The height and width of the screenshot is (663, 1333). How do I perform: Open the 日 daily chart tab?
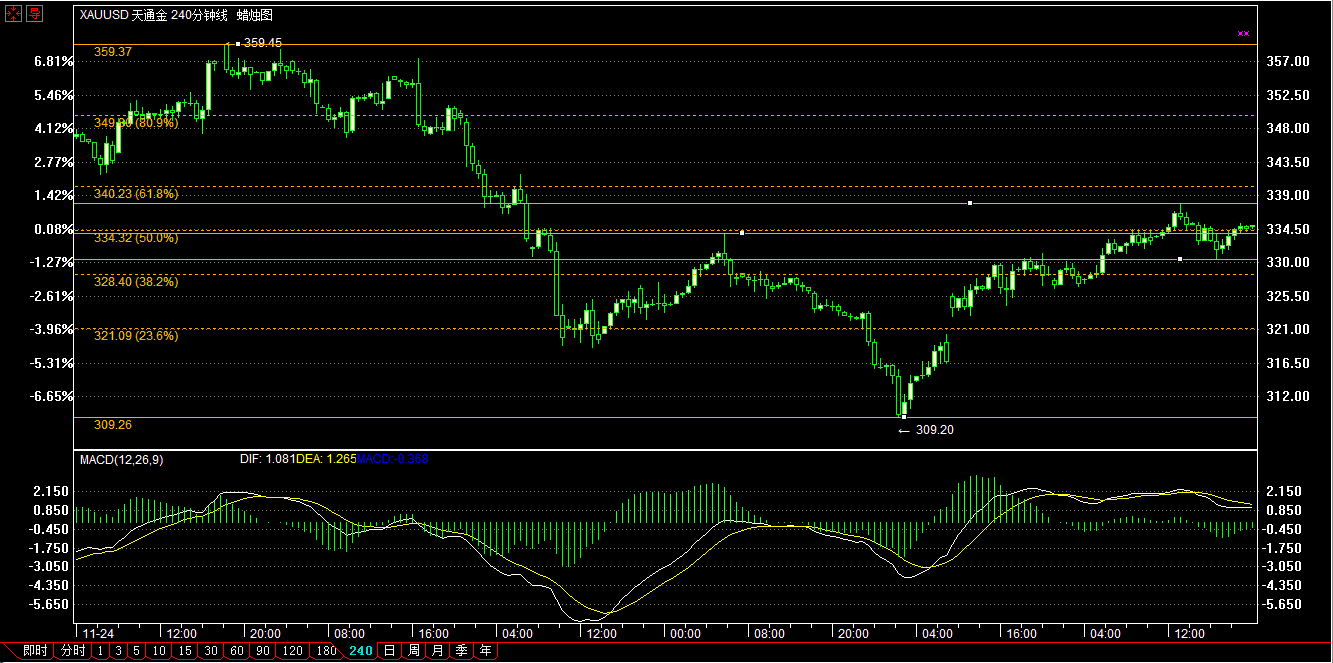coord(389,651)
